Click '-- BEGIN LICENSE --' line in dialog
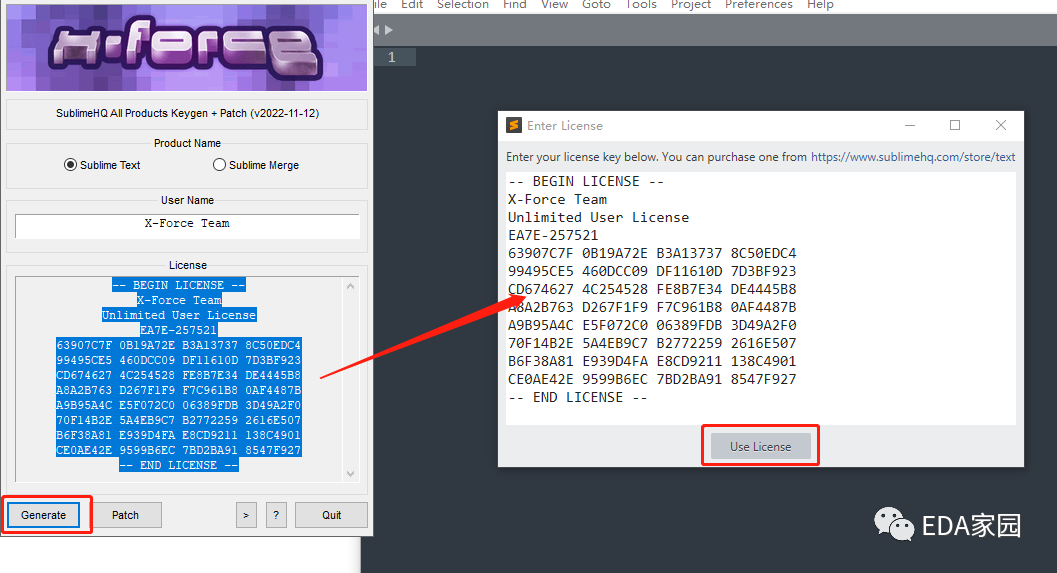This screenshot has width=1057, height=573. click(x=586, y=181)
